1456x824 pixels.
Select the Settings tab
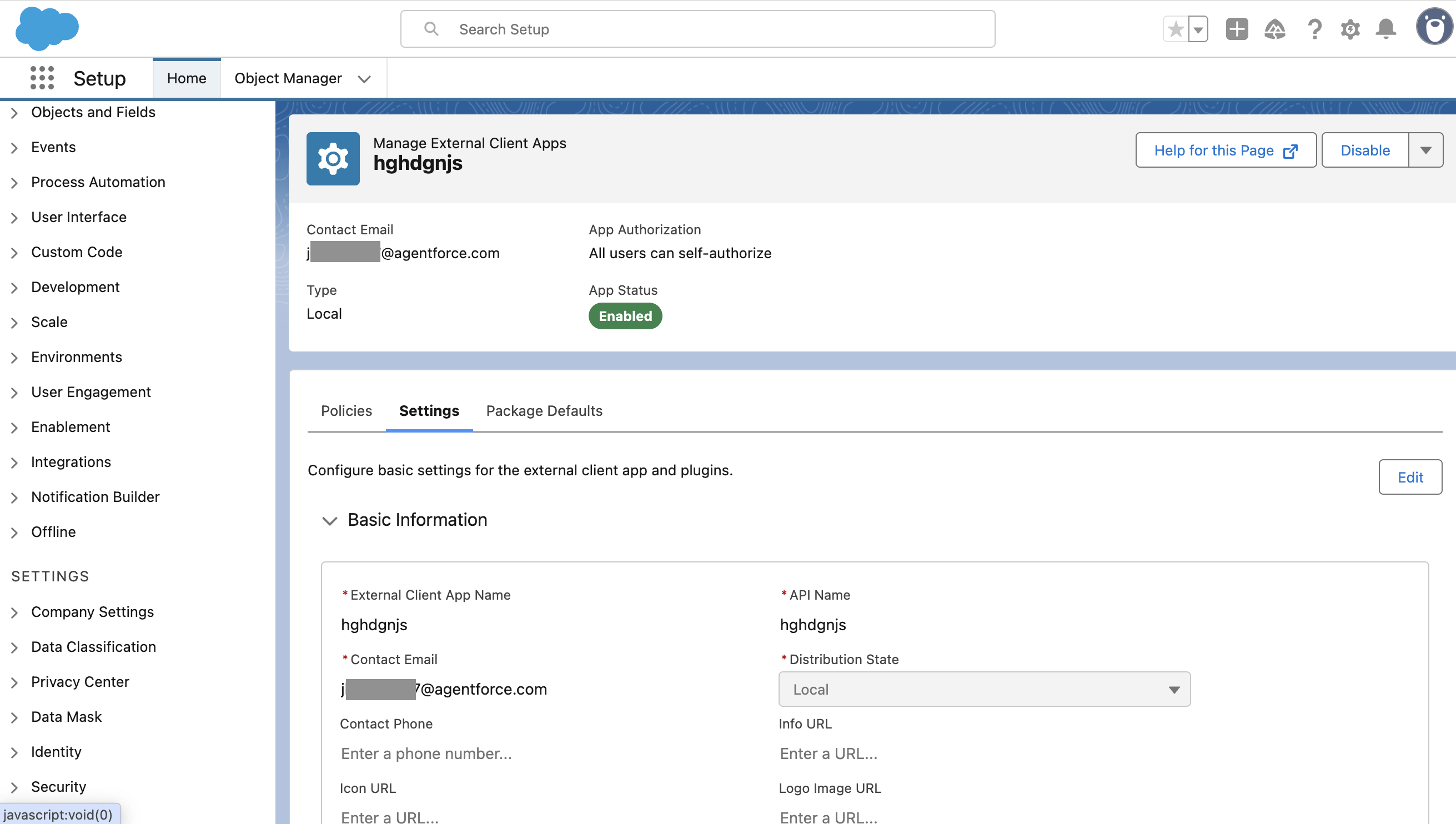point(429,410)
